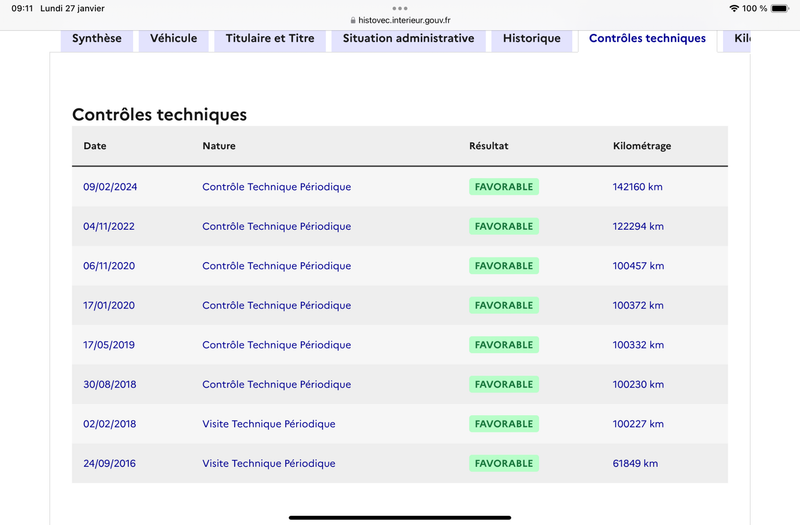
Task: Click Contrôle Technique Périodique on 09/02/2024 row
Action: (277, 187)
